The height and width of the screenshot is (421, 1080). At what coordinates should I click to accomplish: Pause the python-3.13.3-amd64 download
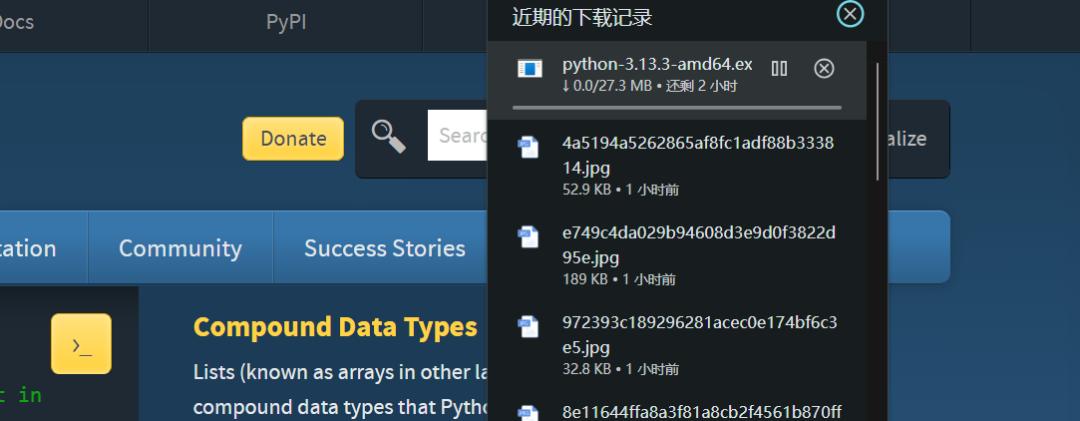click(x=779, y=68)
